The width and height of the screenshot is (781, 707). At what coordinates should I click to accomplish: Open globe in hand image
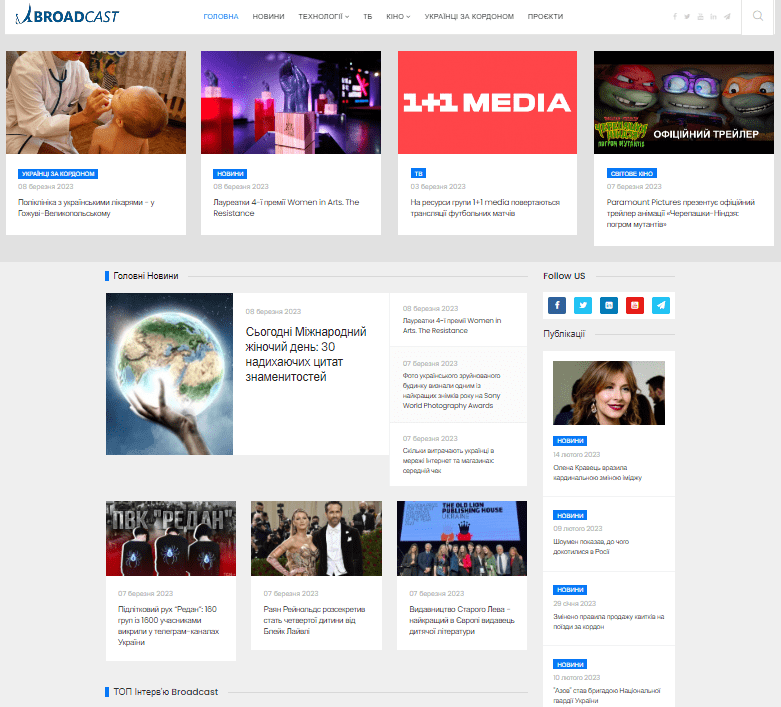pyautogui.click(x=169, y=374)
